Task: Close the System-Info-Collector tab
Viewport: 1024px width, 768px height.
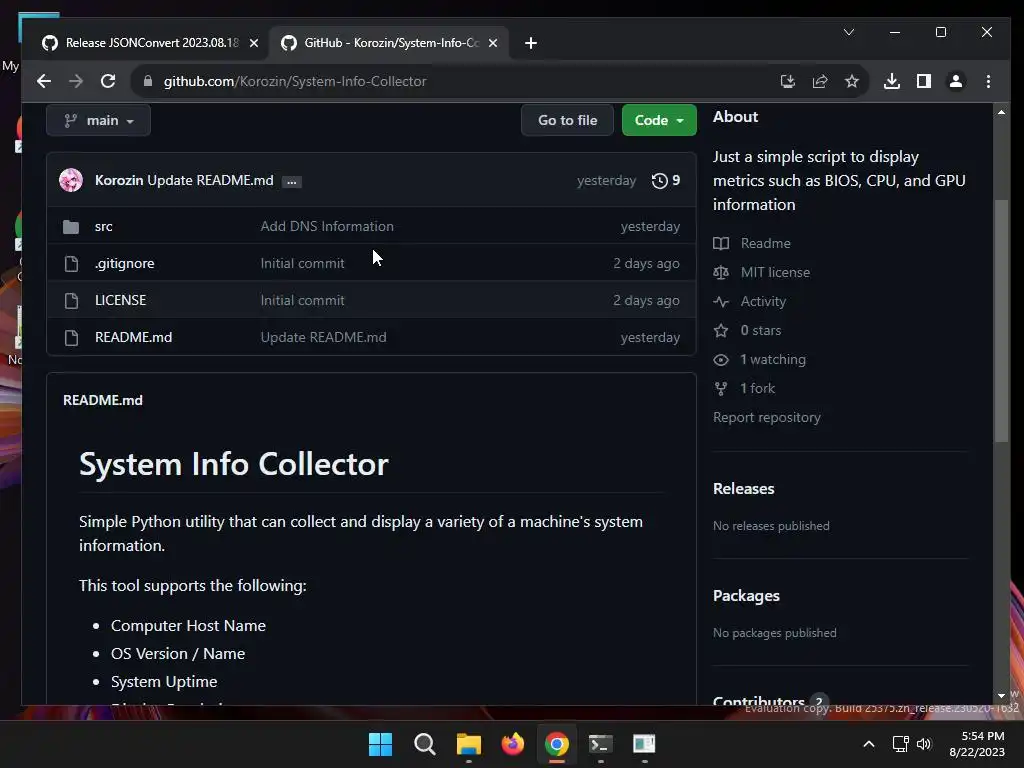Action: 493,43
